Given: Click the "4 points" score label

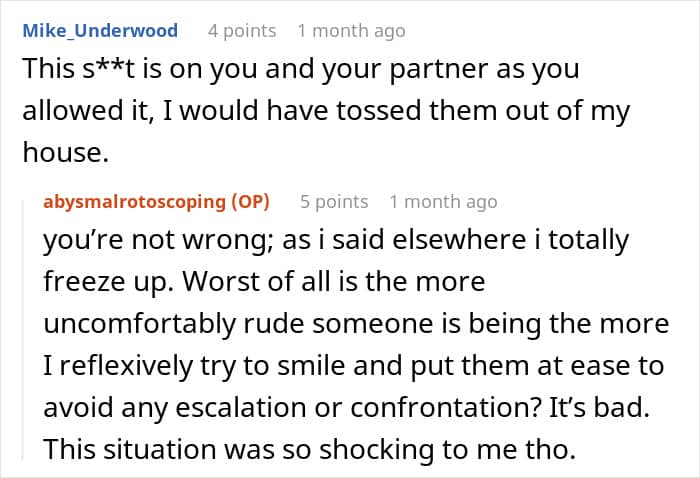Looking at the screenshot, I should click(242, 31).
